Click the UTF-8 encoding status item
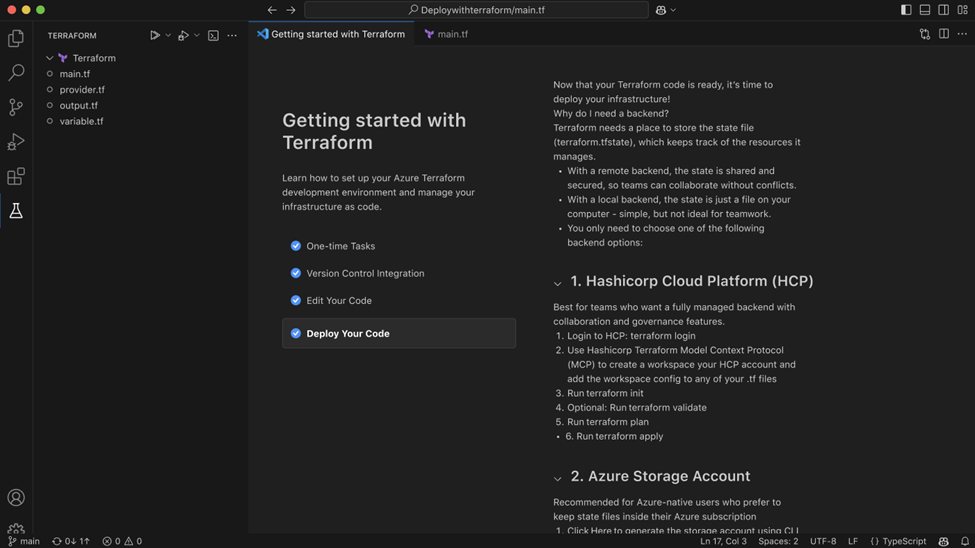 point(823,541)
